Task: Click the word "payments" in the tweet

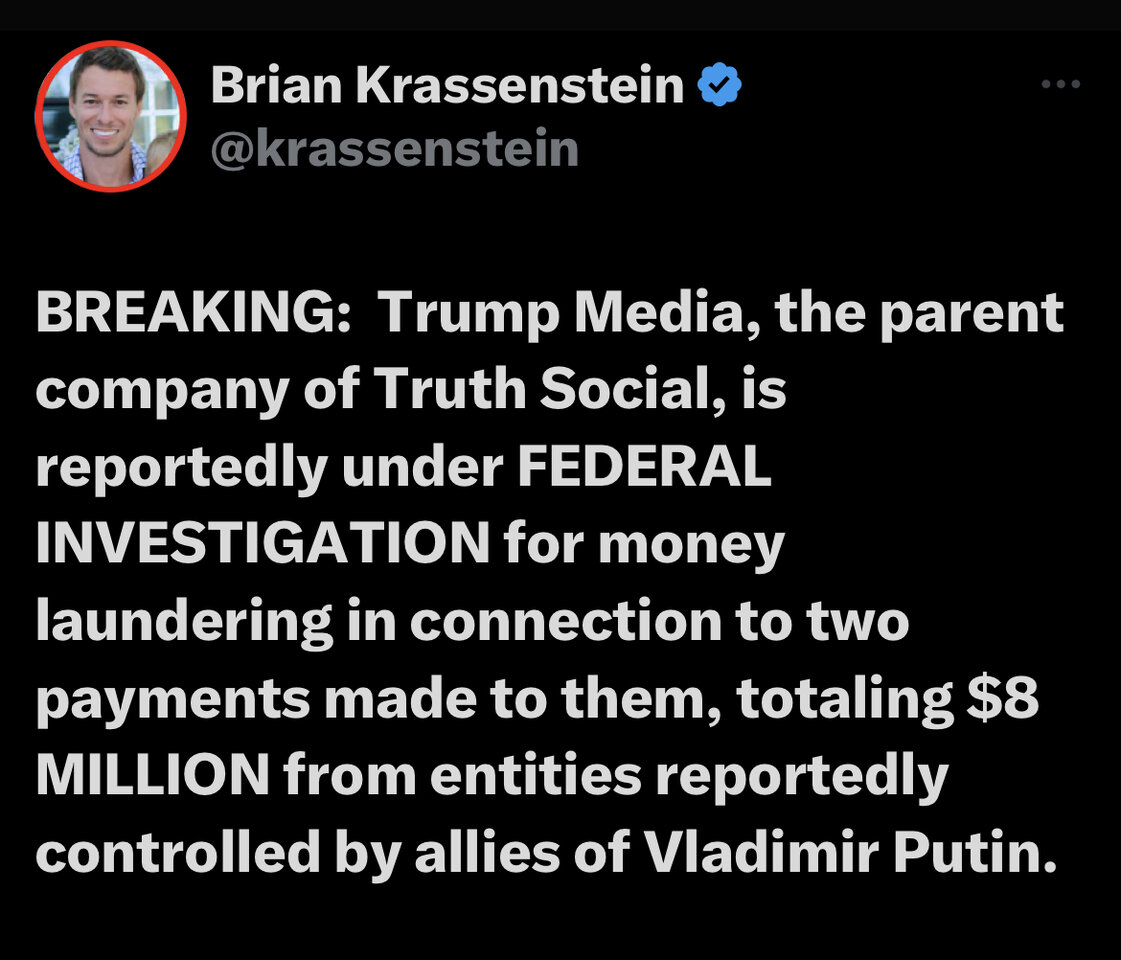Action: pos(173,700)
